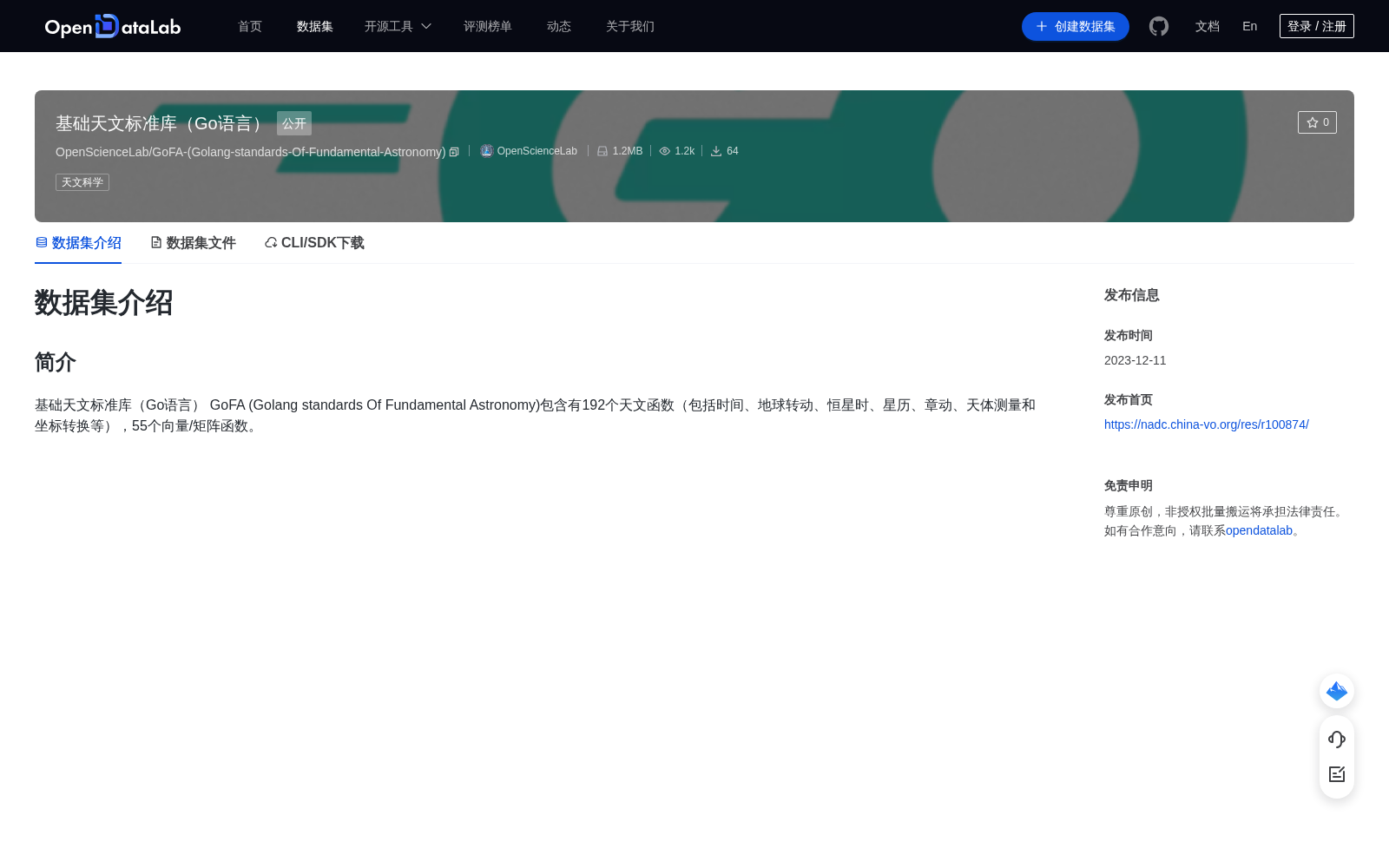Copy dataset path with copy icon

point(454,152)
